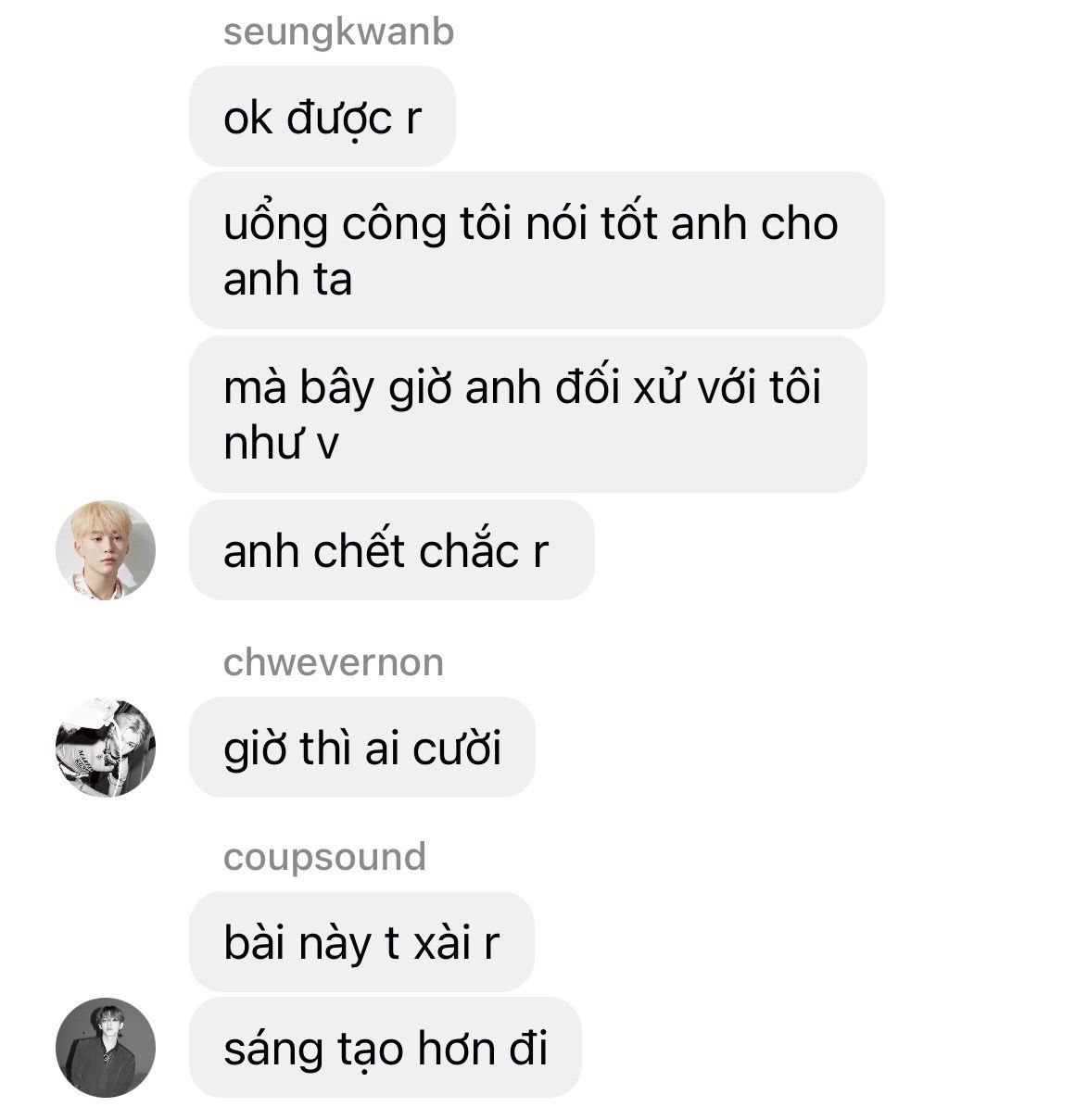This screenshot has width=1088, height=1120.
Task: Tap the coupsound sender name
Action: 324,858
